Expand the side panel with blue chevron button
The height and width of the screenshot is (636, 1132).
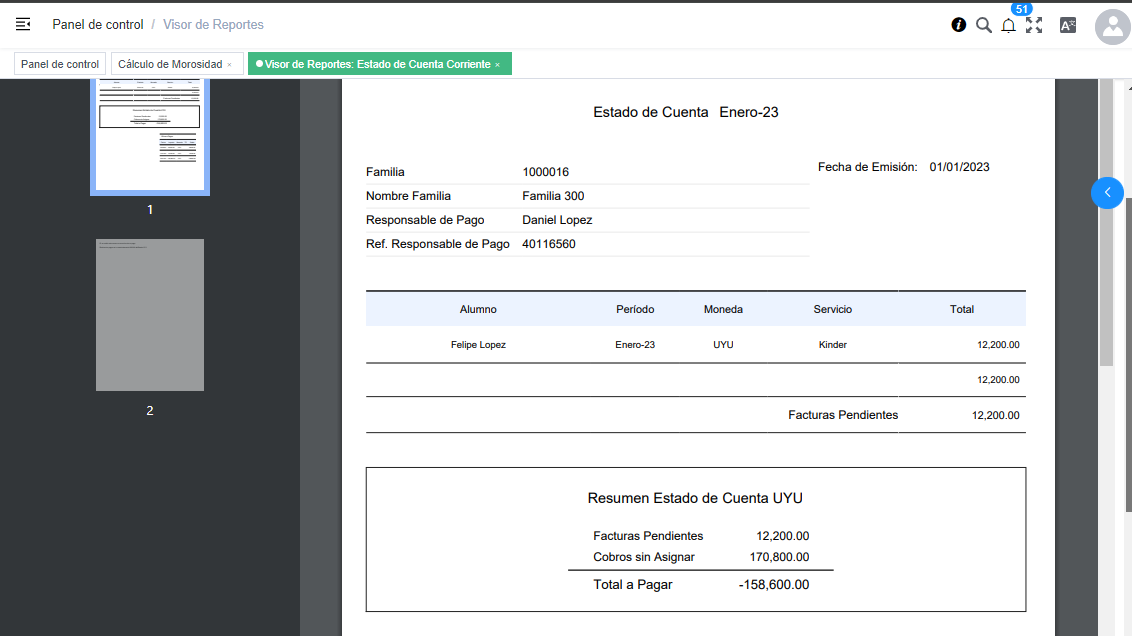(1107, 192)
